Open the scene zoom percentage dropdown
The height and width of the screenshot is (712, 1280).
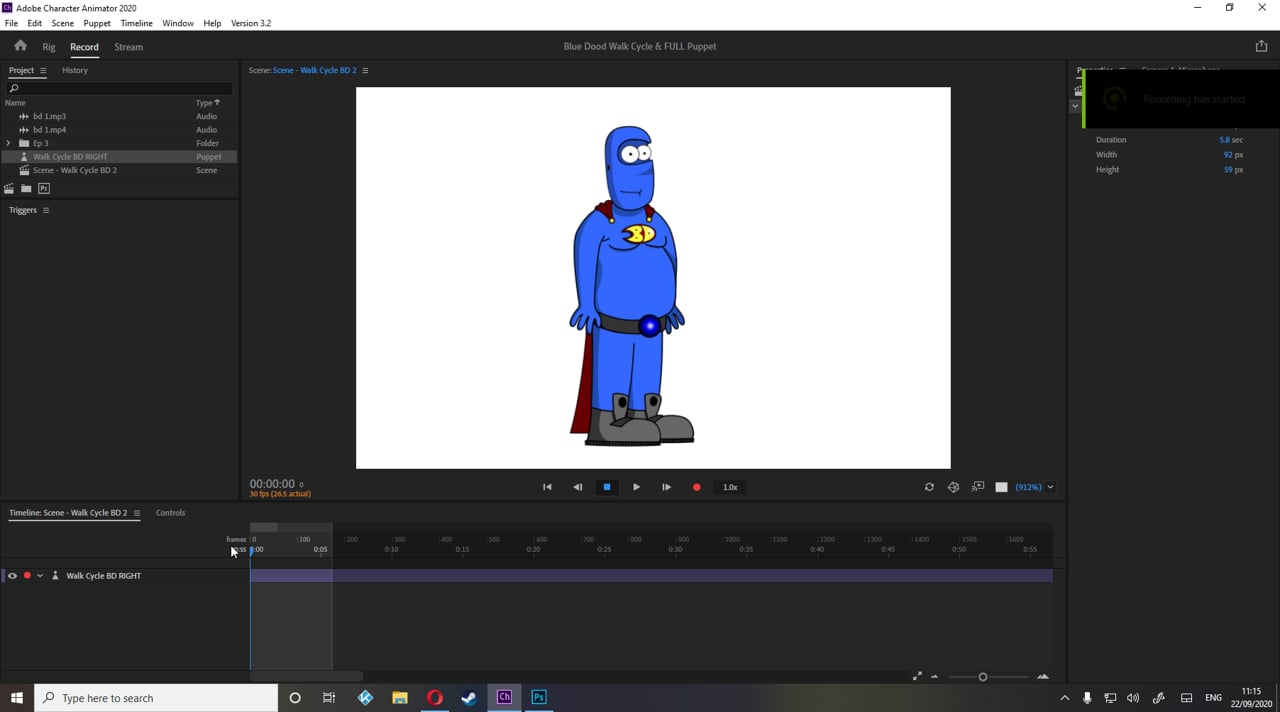pos(1035,487)
